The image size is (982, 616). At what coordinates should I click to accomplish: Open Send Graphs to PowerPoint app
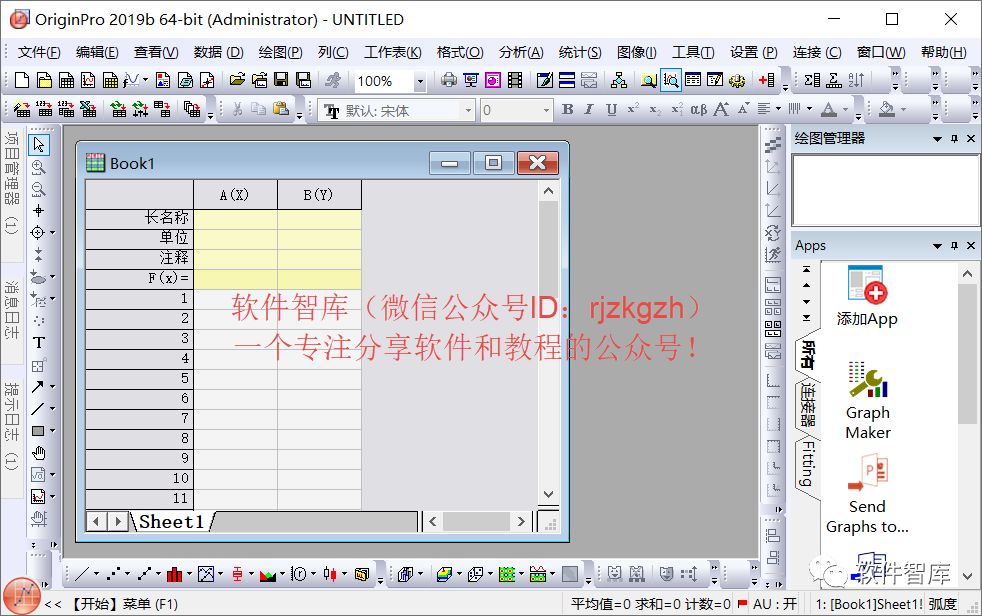867,495
